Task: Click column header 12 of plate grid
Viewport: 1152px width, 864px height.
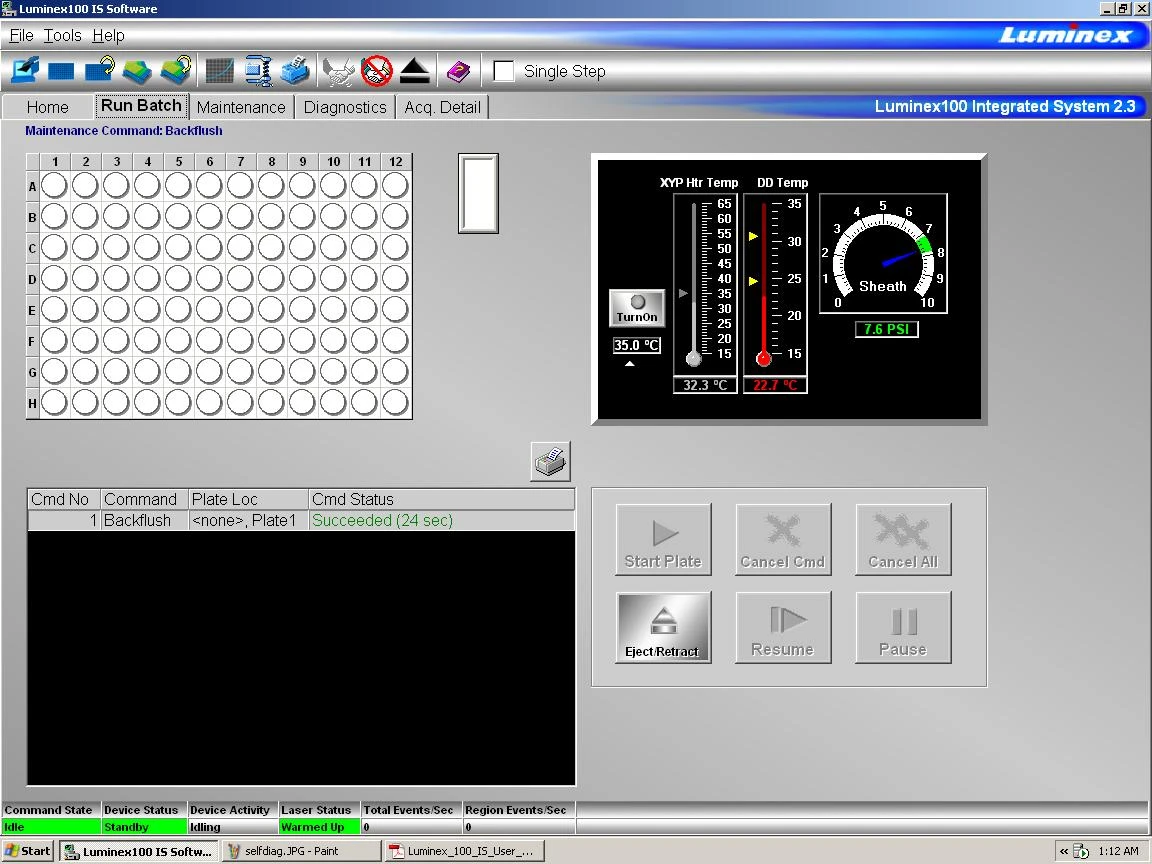Action: coord(396,162)
